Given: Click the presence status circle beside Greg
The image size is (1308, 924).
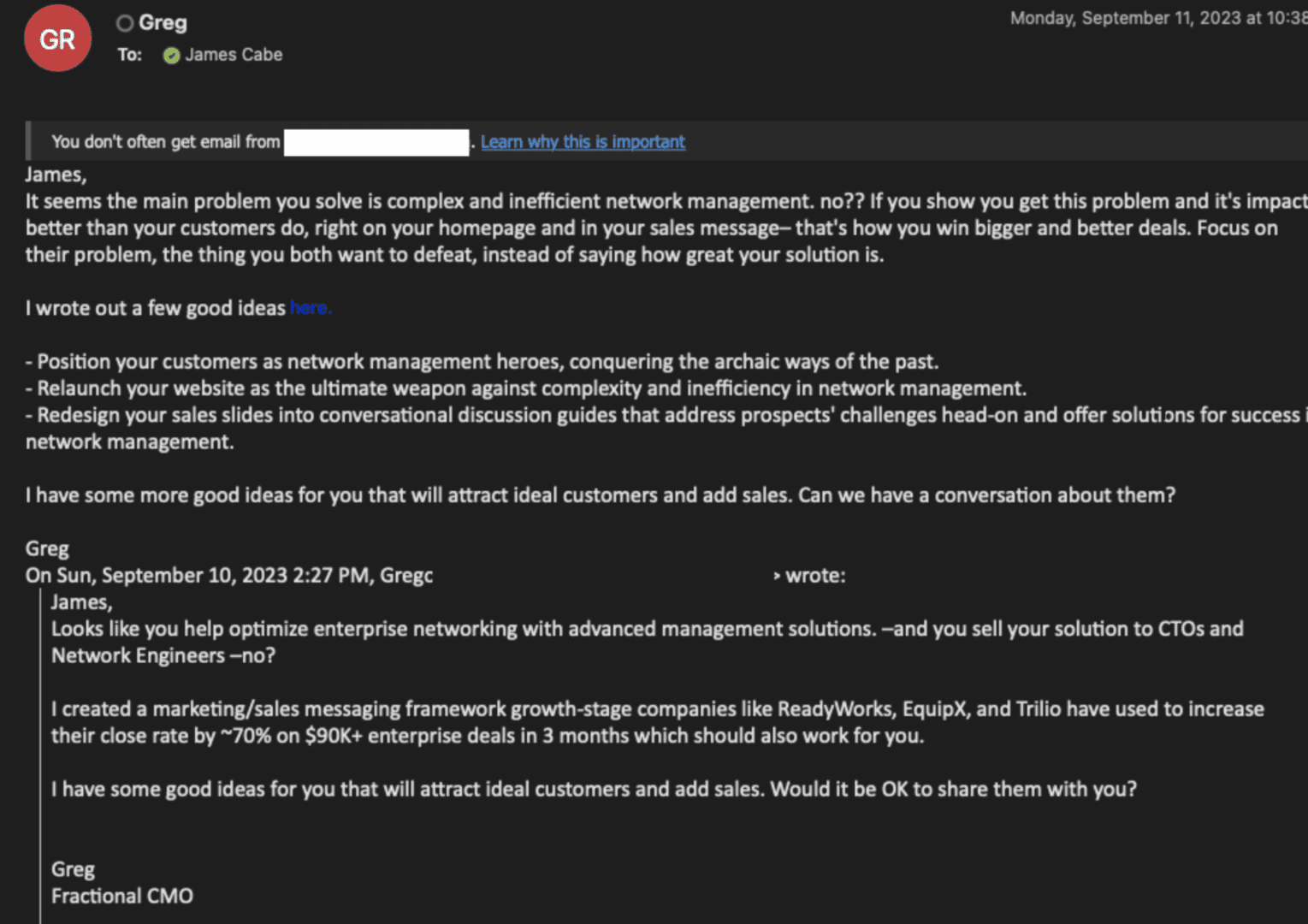Looking at the screenshot, I should (x=125, y=23).
